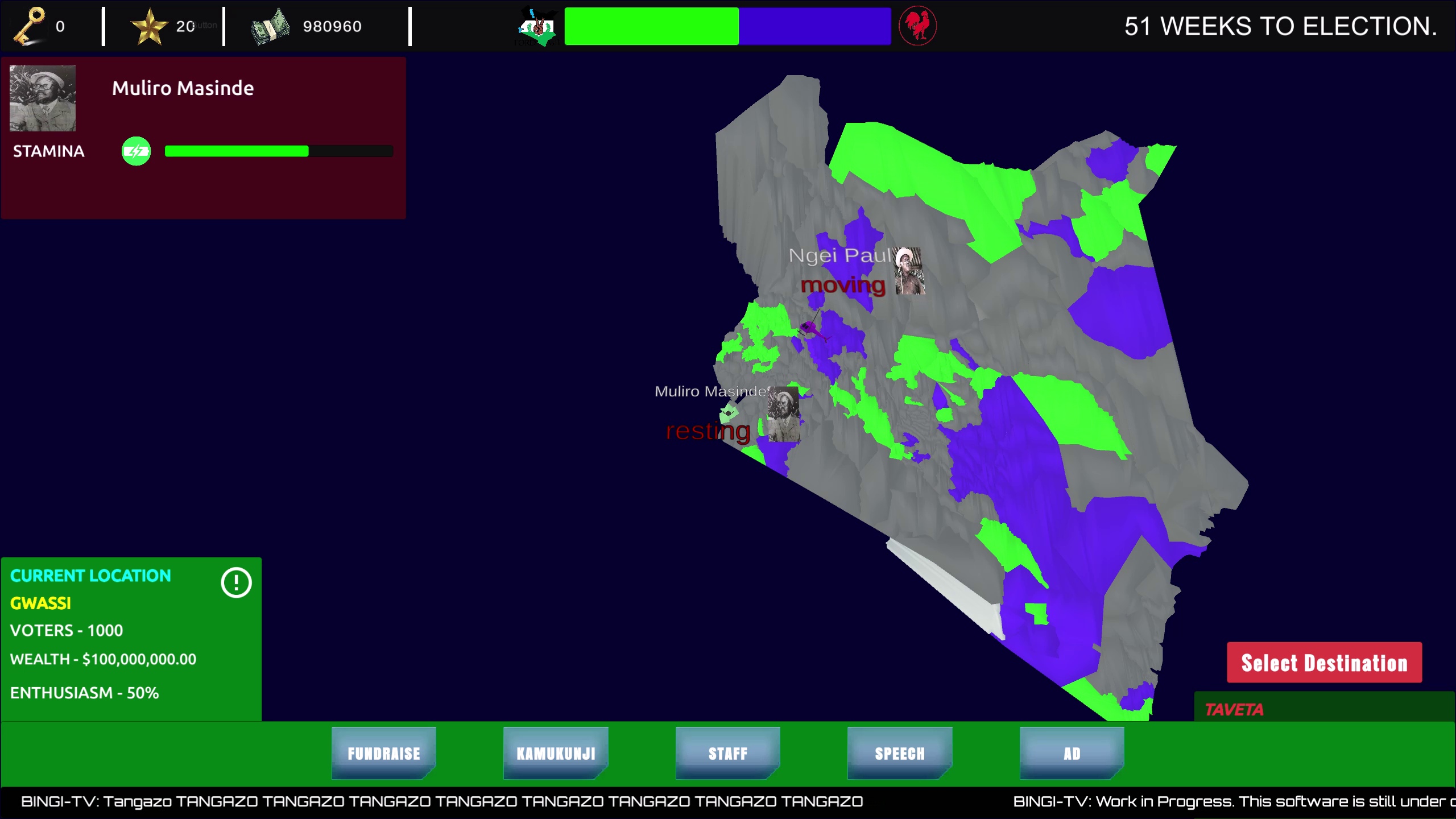Click the money value 980960
Image resolution: width=1456 pixels, height=819 pixels.
pos(332,27)
